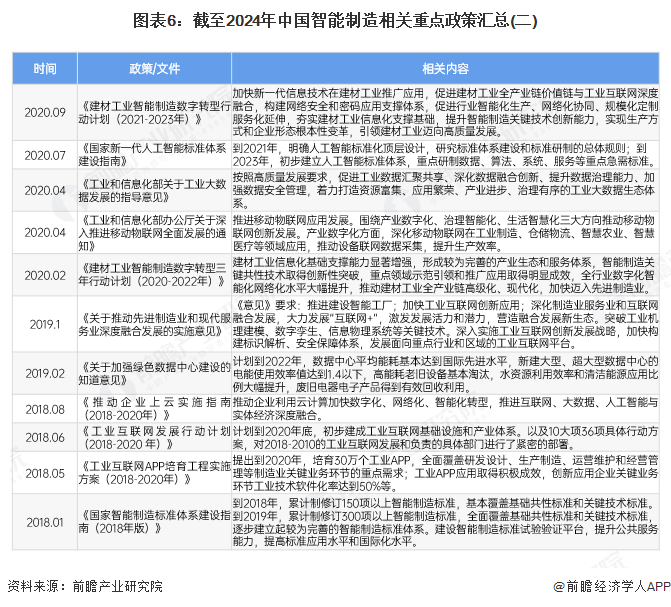Select the 相关内容 column header
Screen dimensions: 671x607
click(444, 68)
